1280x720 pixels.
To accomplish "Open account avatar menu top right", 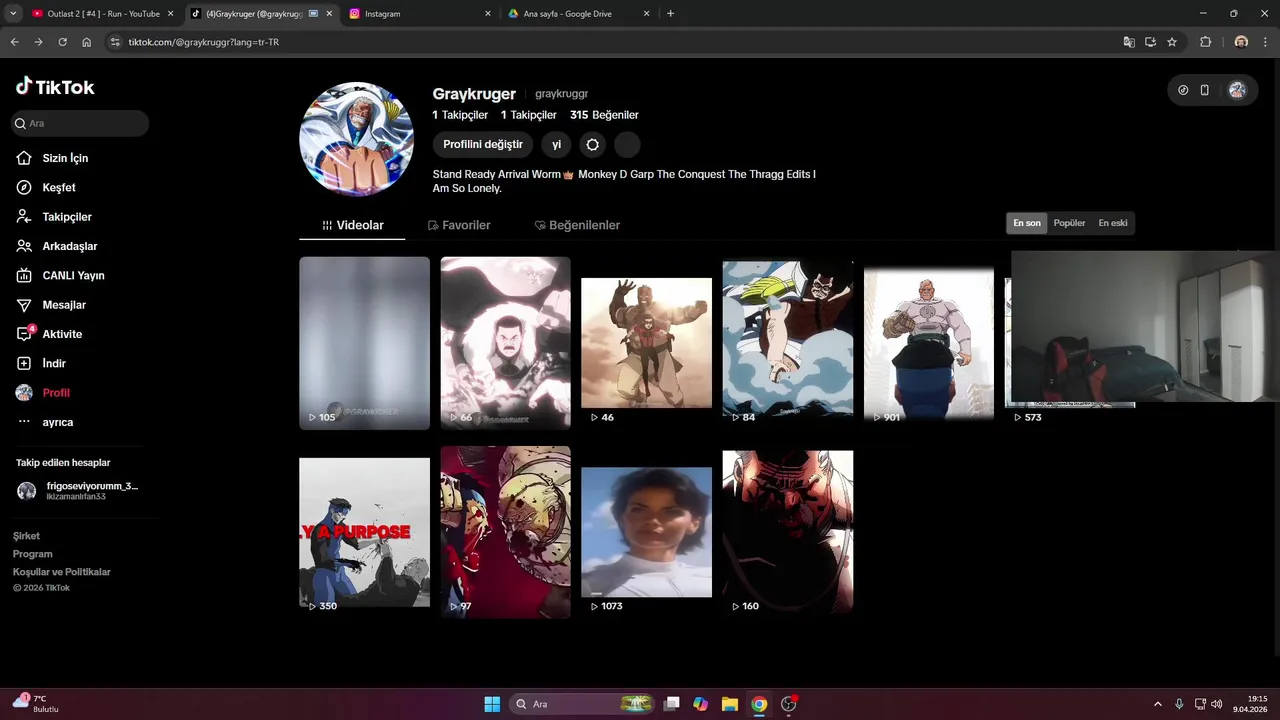I will (1237, 90).
